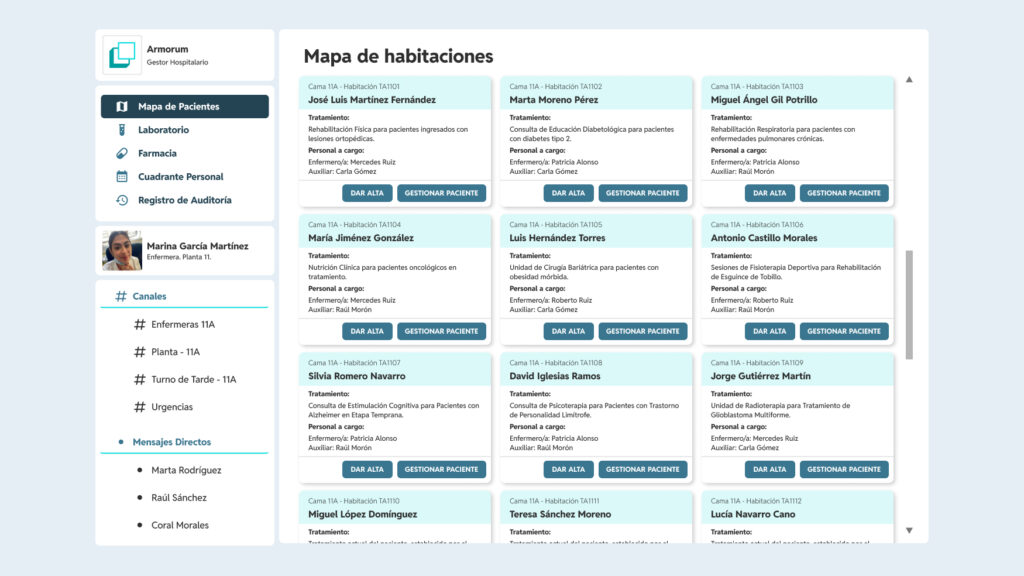The width and height of the screenshot is (1024, 576).
Task: Click the Mensajes Directos header
Action: click(x=172, y=441)
